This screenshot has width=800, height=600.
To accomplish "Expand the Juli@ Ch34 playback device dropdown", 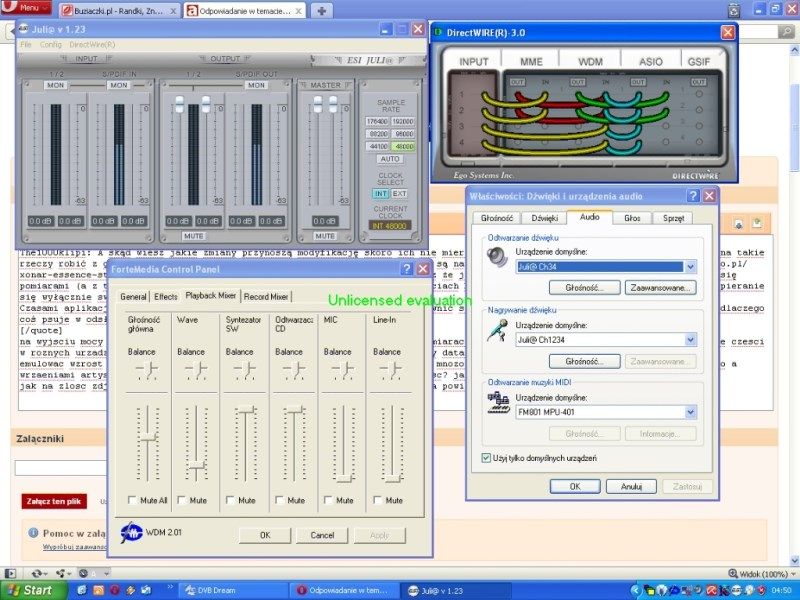I will (x=690, y=267).
